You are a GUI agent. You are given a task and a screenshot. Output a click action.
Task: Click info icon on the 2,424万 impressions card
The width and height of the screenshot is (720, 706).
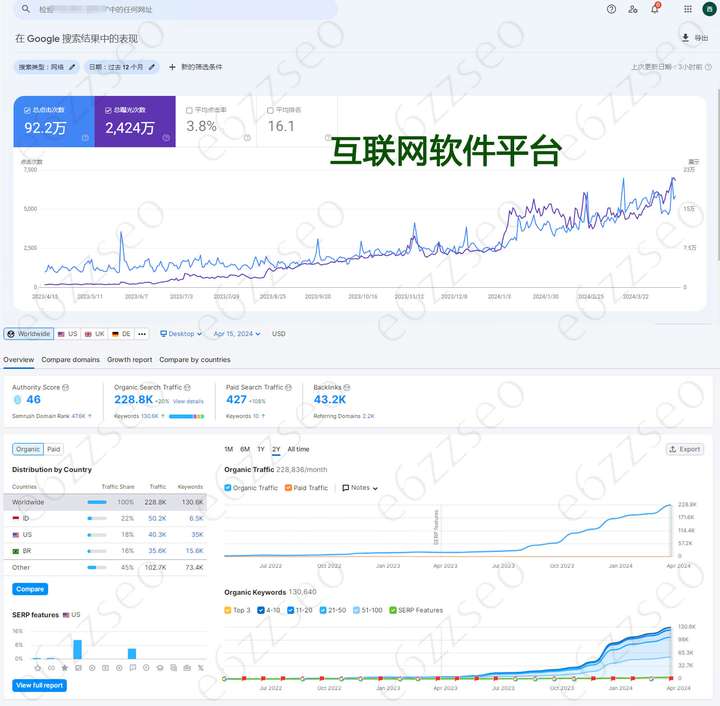coord(166,138)
